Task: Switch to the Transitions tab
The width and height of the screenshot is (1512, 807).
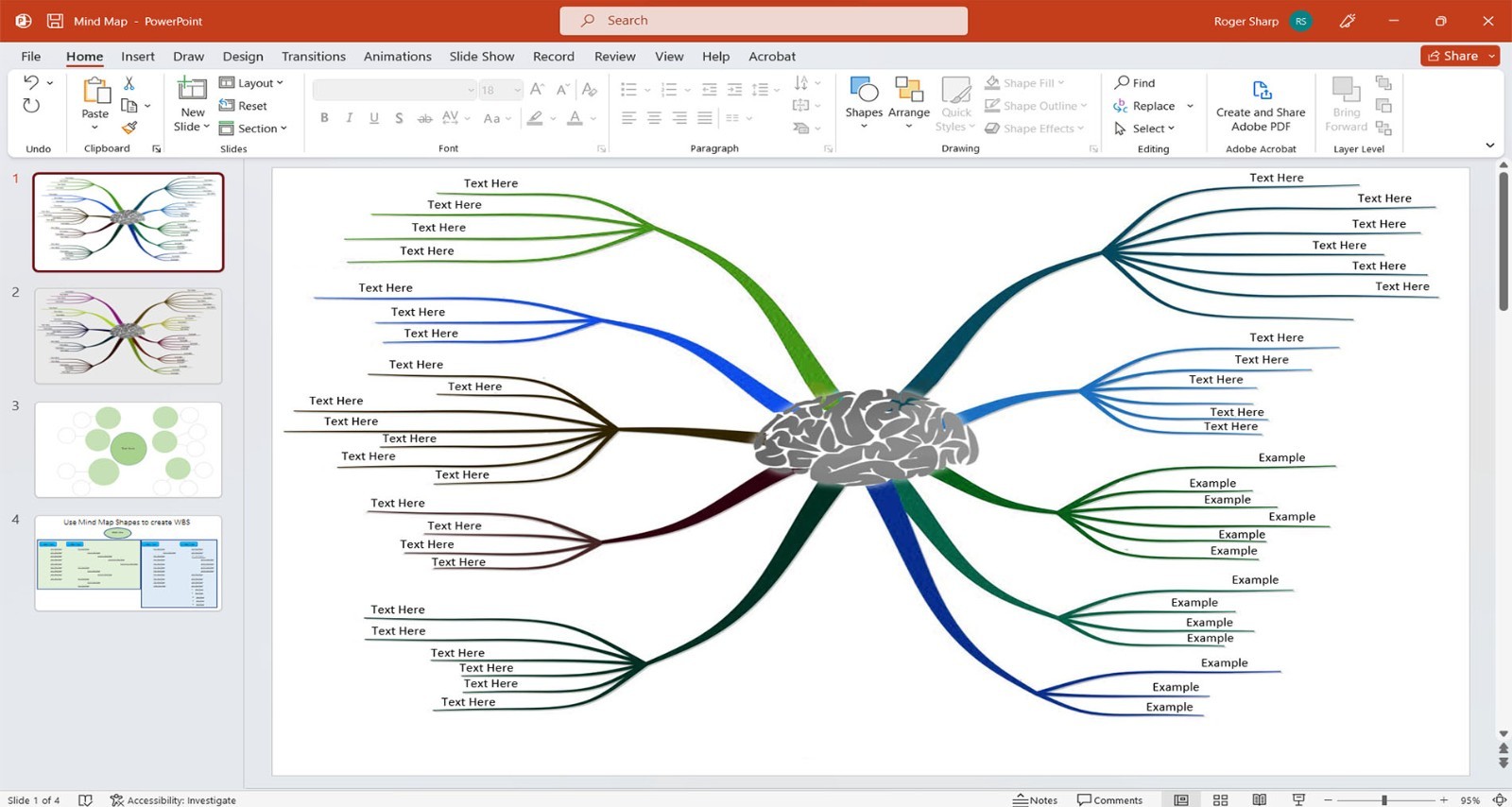Action: point(314,57)
